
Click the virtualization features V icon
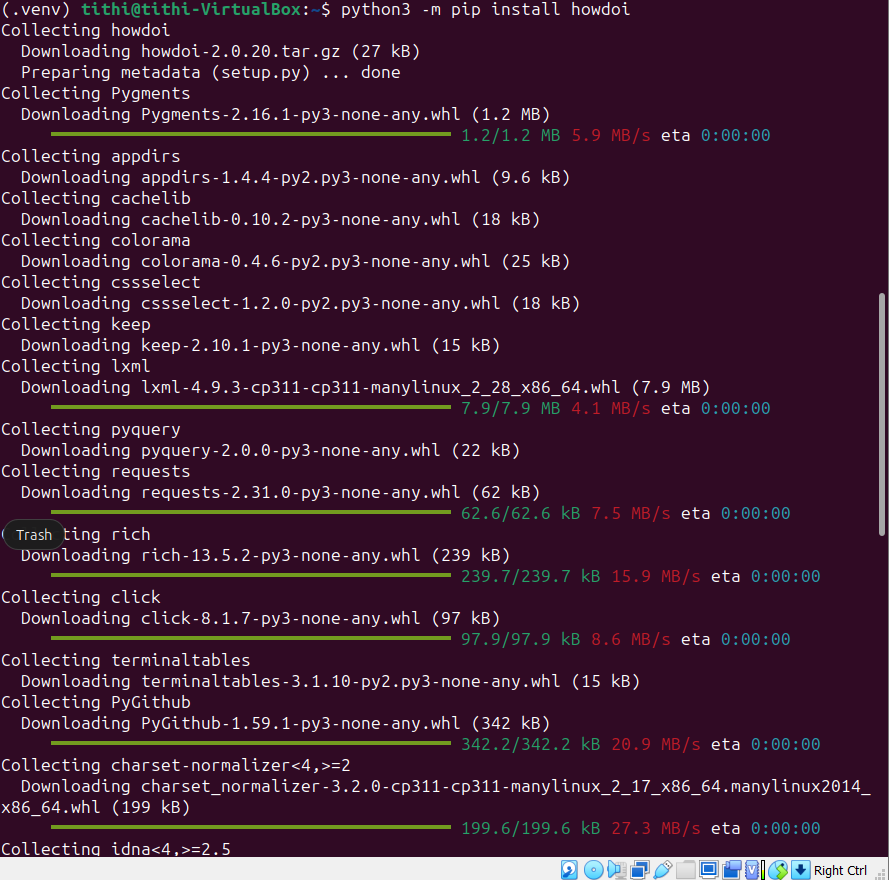(x=753, y=869)
